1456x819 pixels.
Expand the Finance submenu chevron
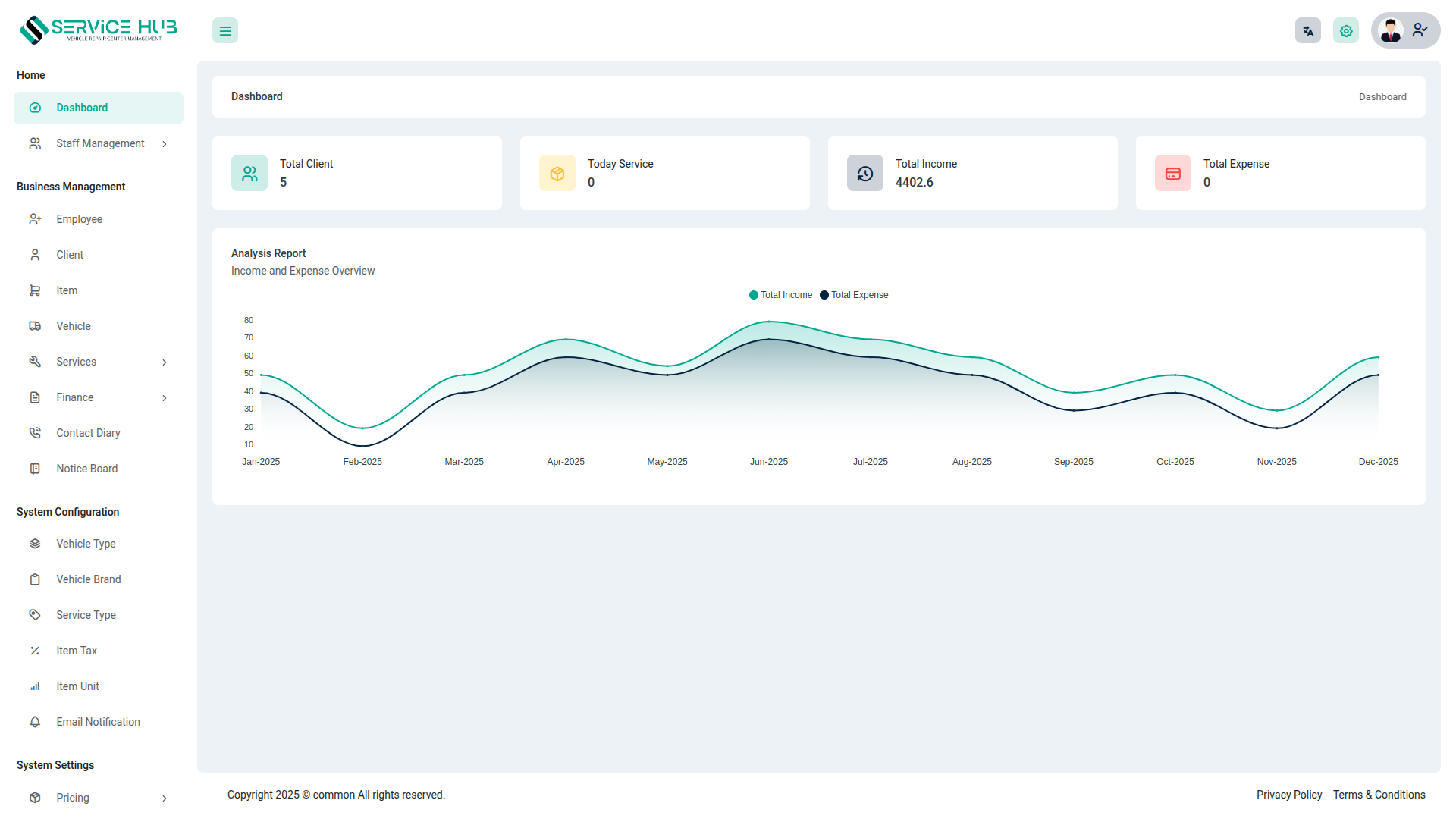(165, 398)
